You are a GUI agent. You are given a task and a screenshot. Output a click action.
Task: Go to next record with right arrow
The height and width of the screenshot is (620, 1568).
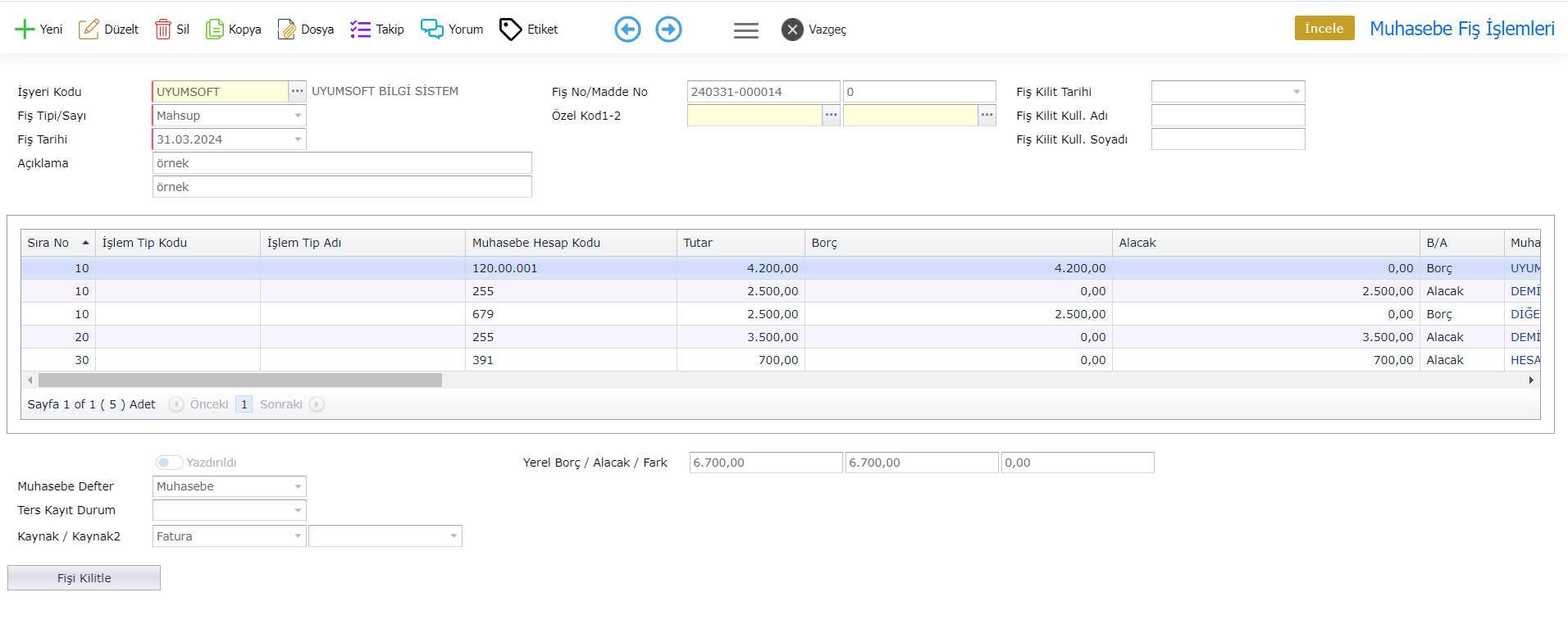(668, 30)
